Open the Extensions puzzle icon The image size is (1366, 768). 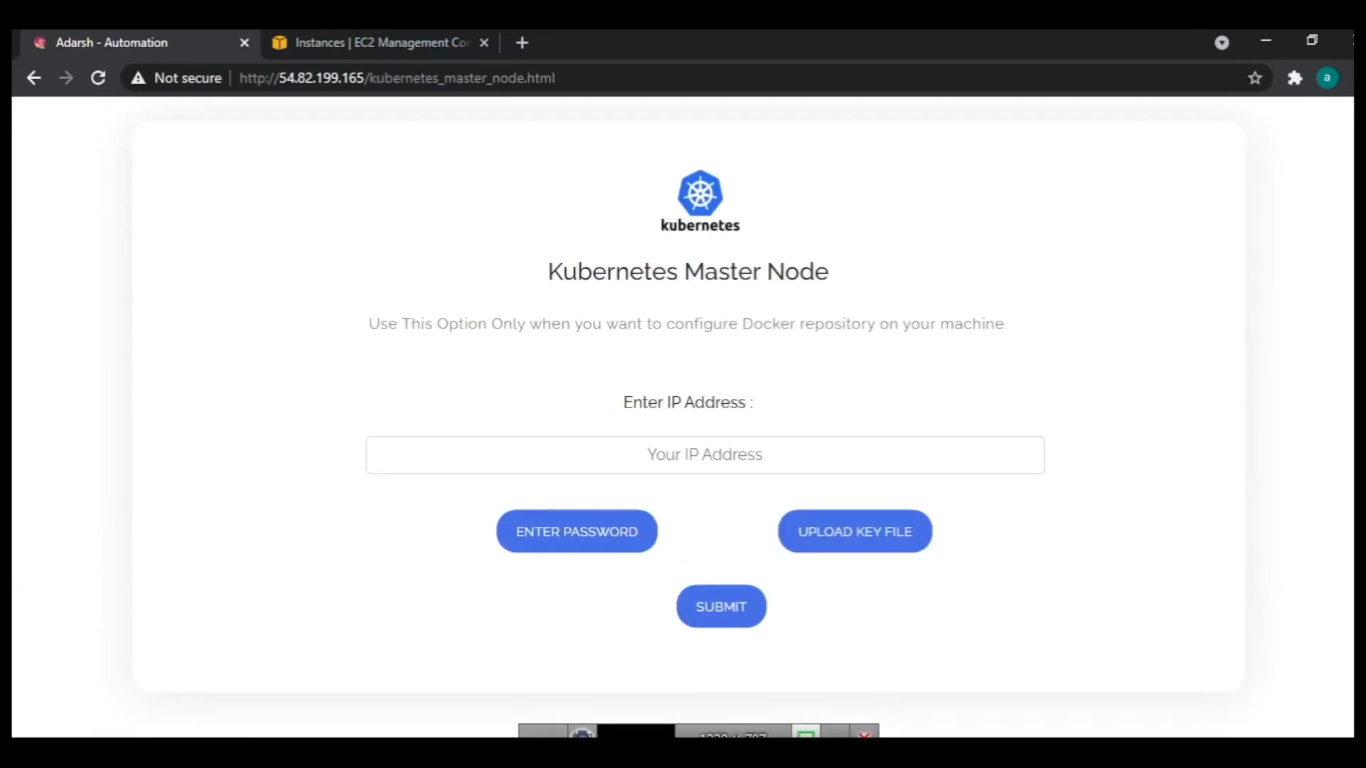point(1295,78)
